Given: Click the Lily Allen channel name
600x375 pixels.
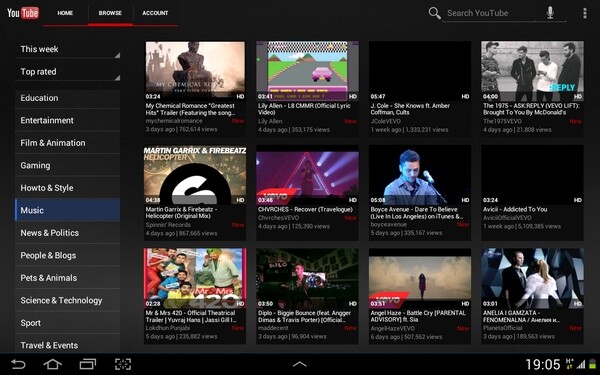Looking at the screenshot, I should pyautogui.click(x=270, y=121).
